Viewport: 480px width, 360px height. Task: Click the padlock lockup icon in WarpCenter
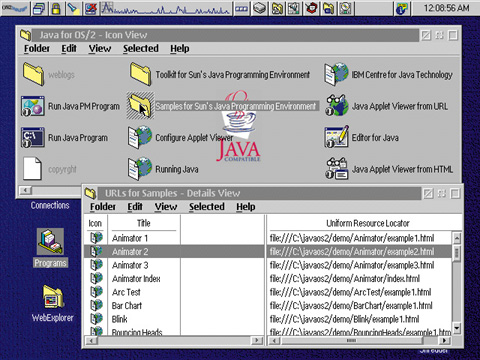(x=56, y=9)
